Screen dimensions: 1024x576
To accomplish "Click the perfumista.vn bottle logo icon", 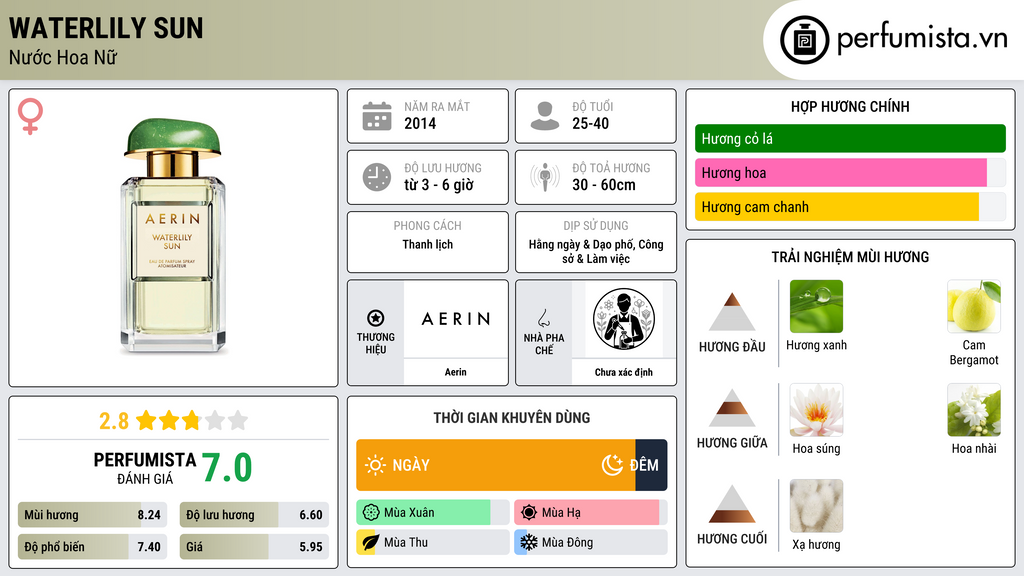I will pos(804,40).
